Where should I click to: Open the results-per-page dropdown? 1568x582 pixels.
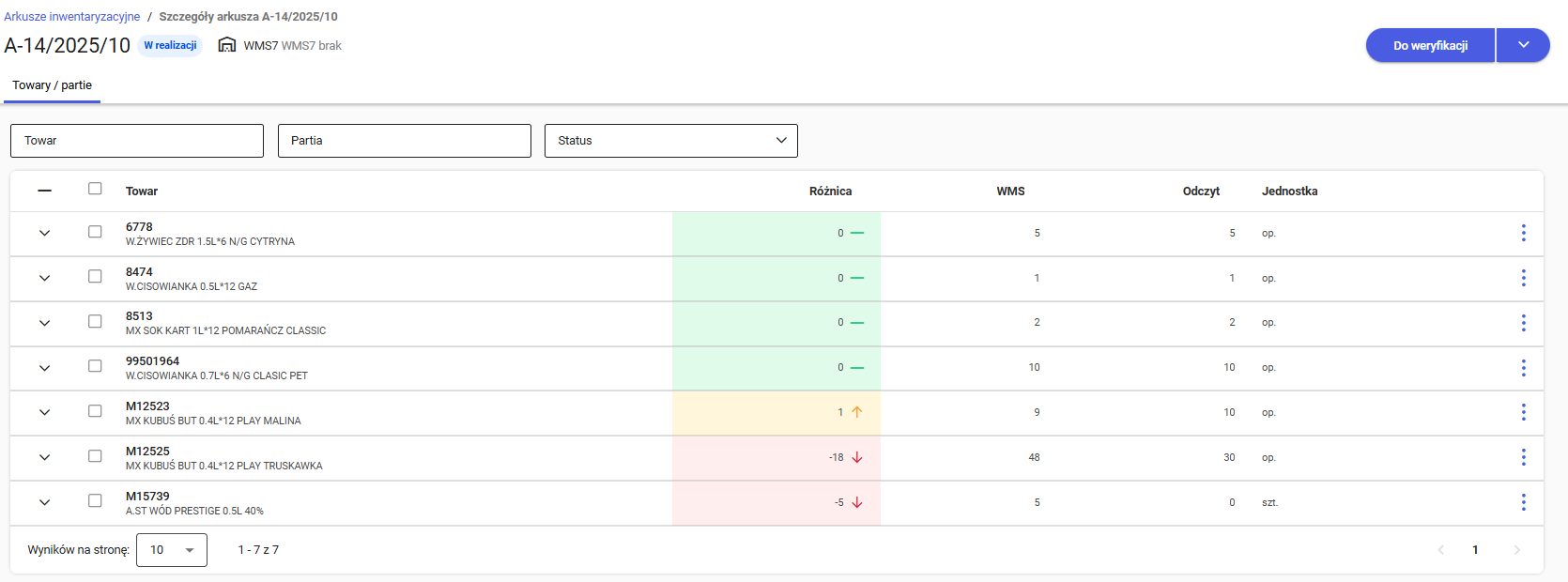pos(171,550)
